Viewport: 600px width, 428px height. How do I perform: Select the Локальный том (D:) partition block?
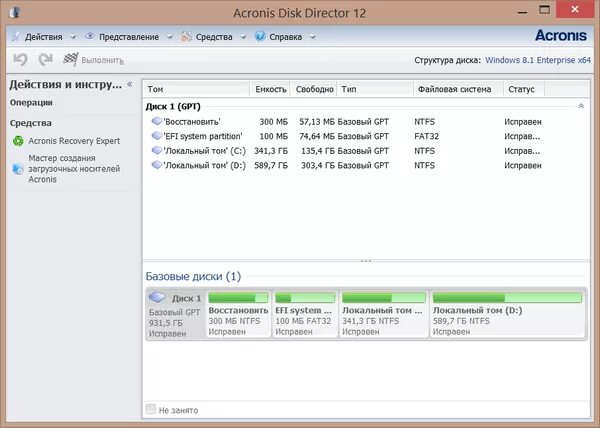click(x=506, y=314)
